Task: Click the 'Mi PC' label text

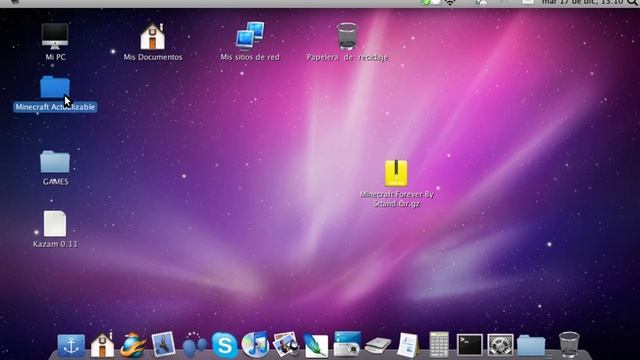Action: click(x=56, y=57)
